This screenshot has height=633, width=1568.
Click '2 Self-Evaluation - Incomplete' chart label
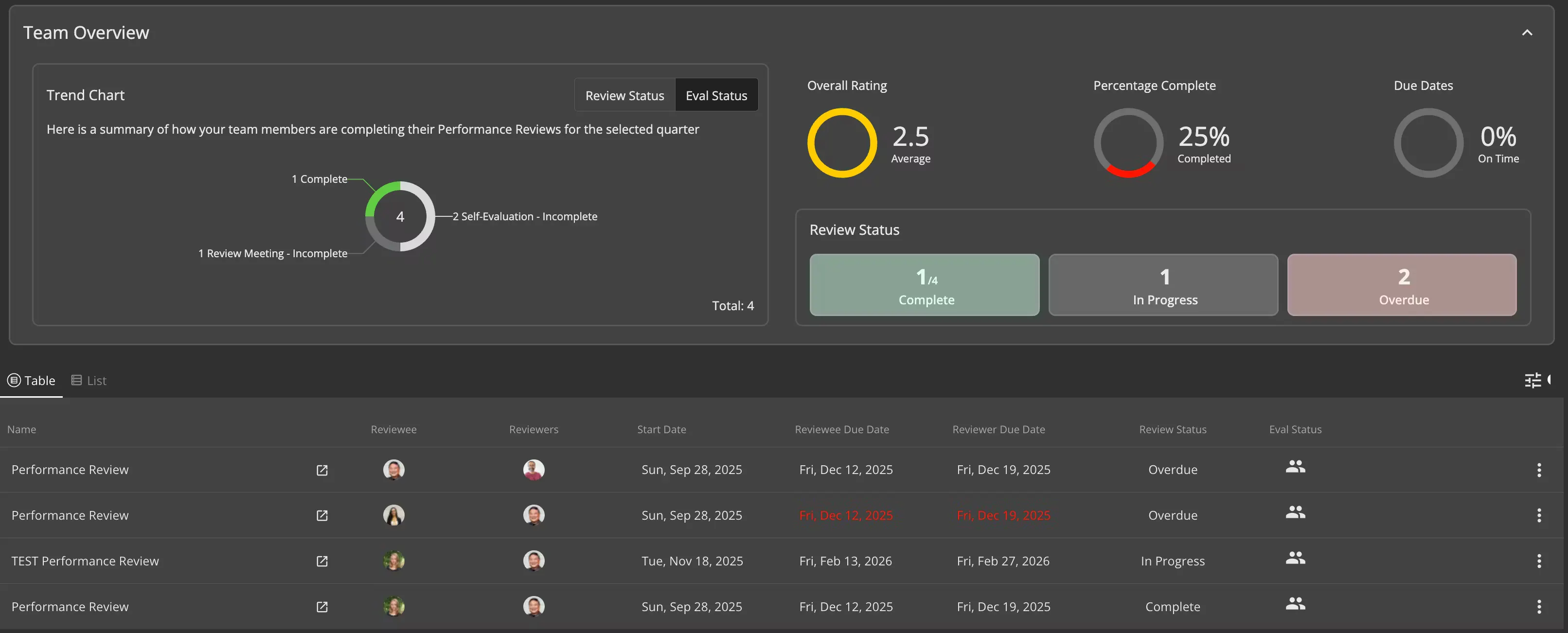(525, 217)
